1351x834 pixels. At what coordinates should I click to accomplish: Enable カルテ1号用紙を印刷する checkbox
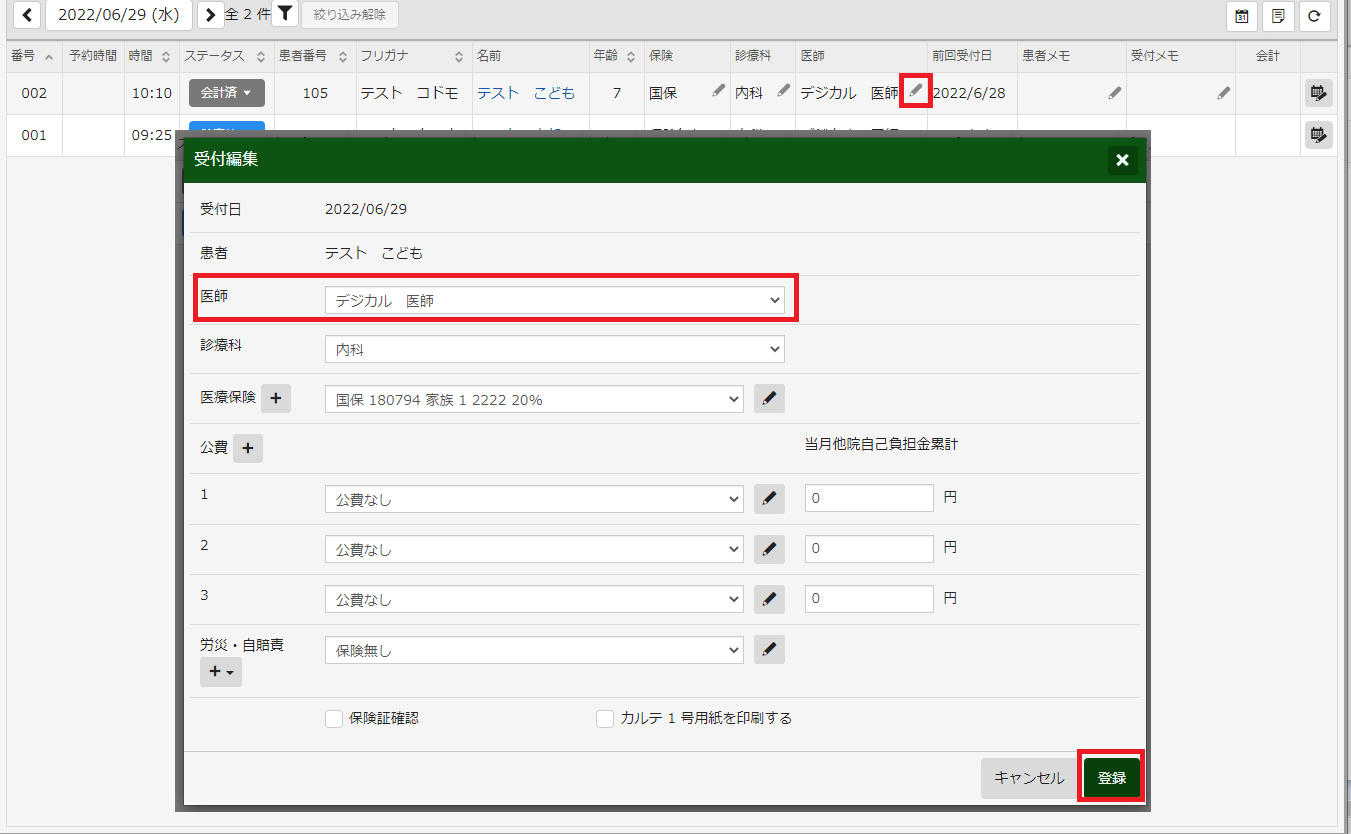click(605, 718)
